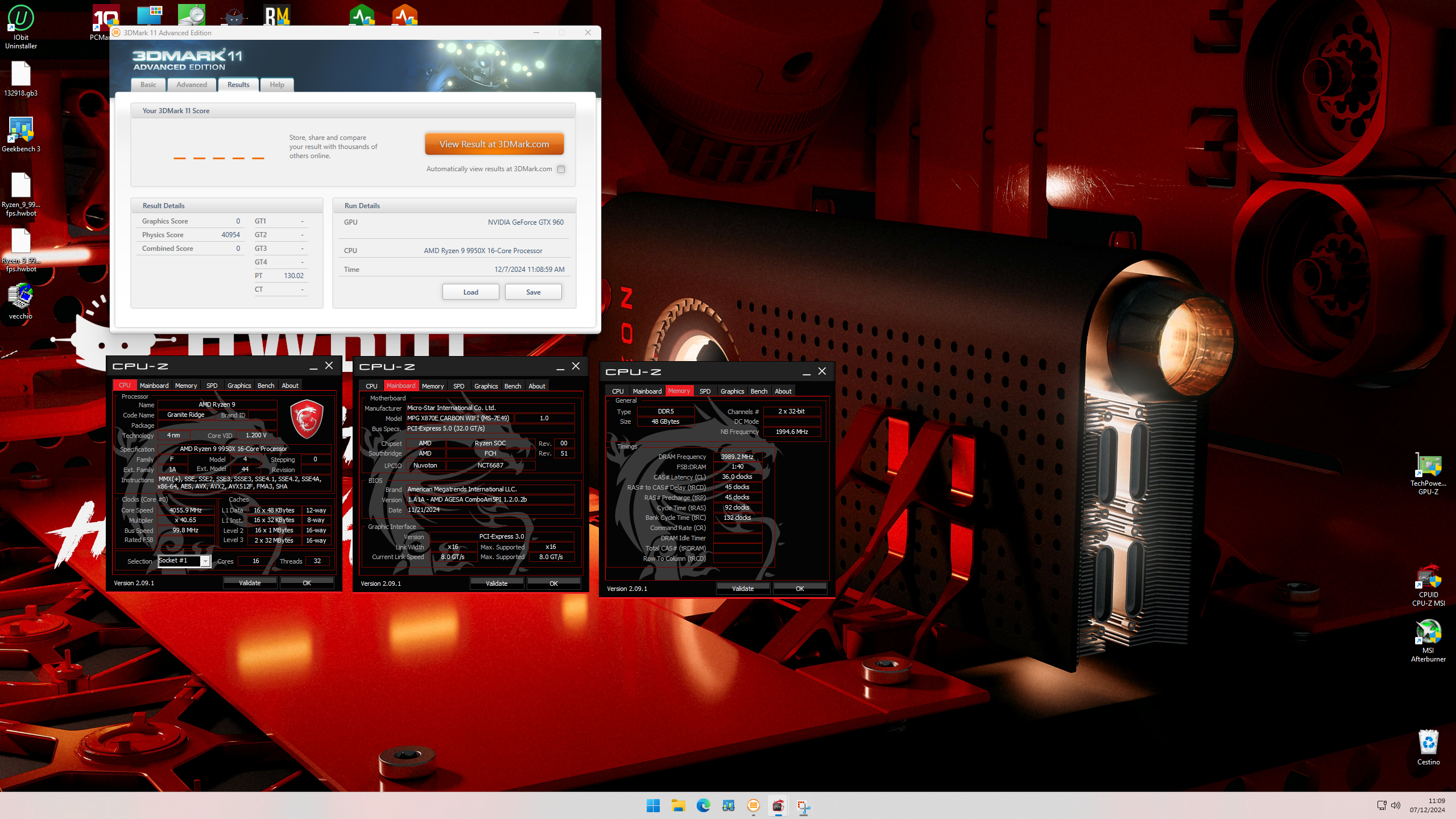This screenshot has width=1456, height=819.
Task: Open Microsoft Edge from the taskbar
Action: pos(703,805)
